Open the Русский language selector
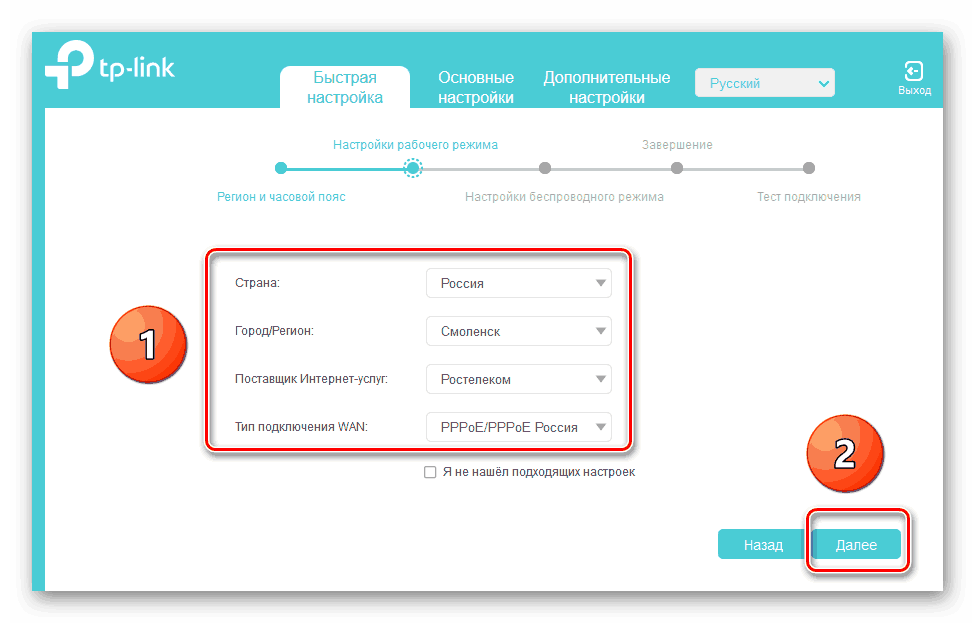 point(764,83)
